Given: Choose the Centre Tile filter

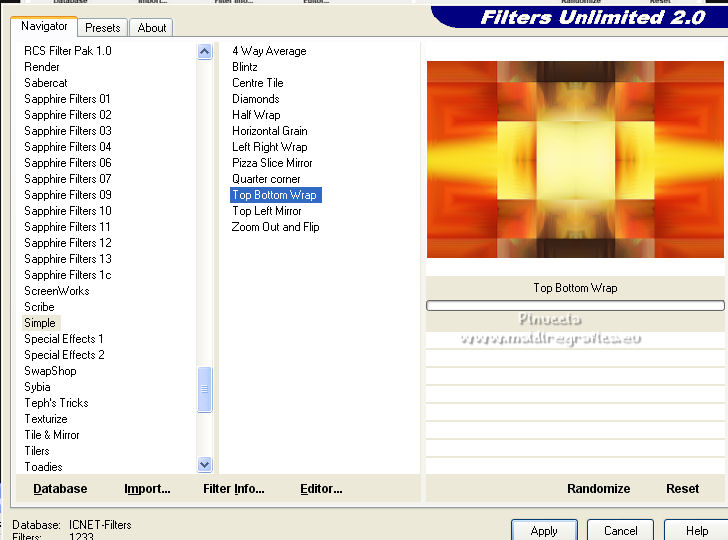Looking at the screenshot, I should [x=258, y=83].
